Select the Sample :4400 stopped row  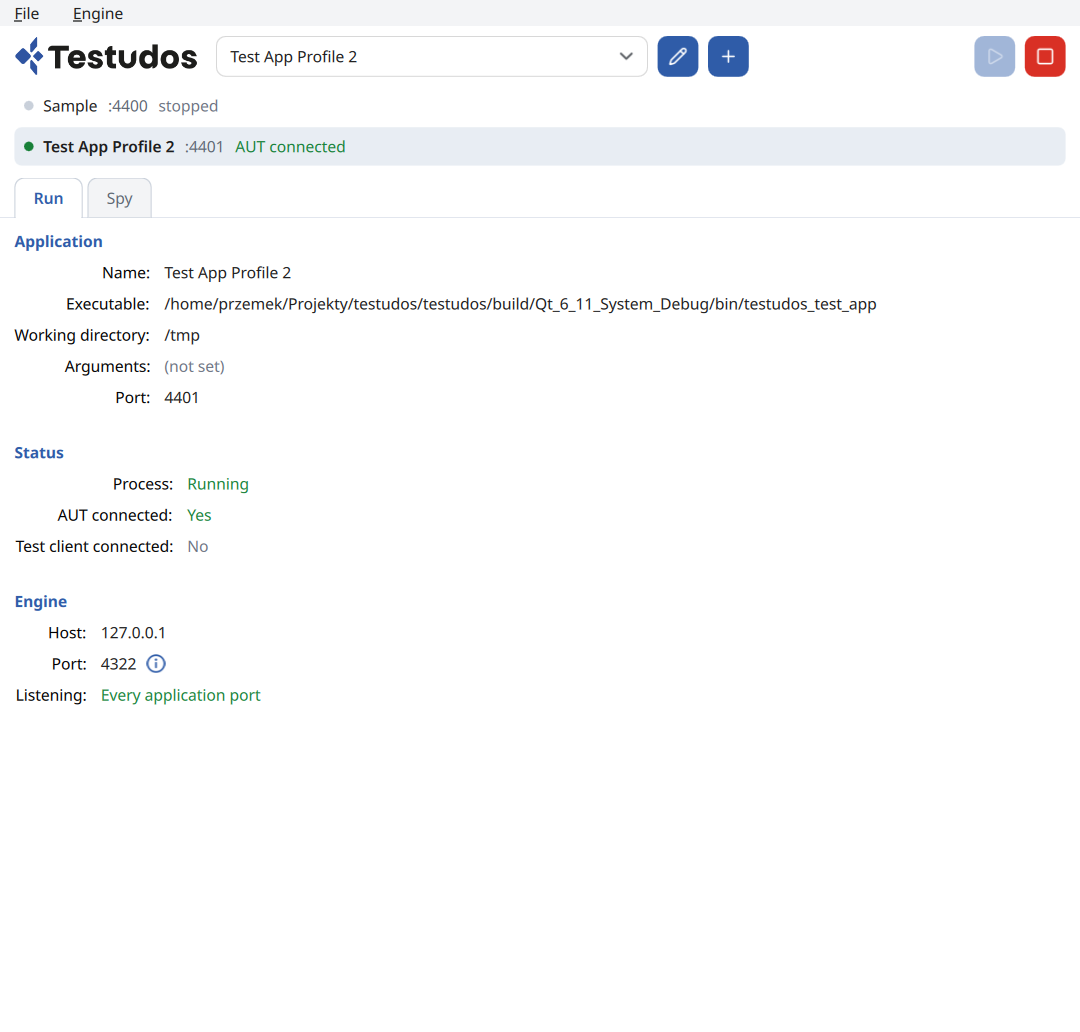540,106
